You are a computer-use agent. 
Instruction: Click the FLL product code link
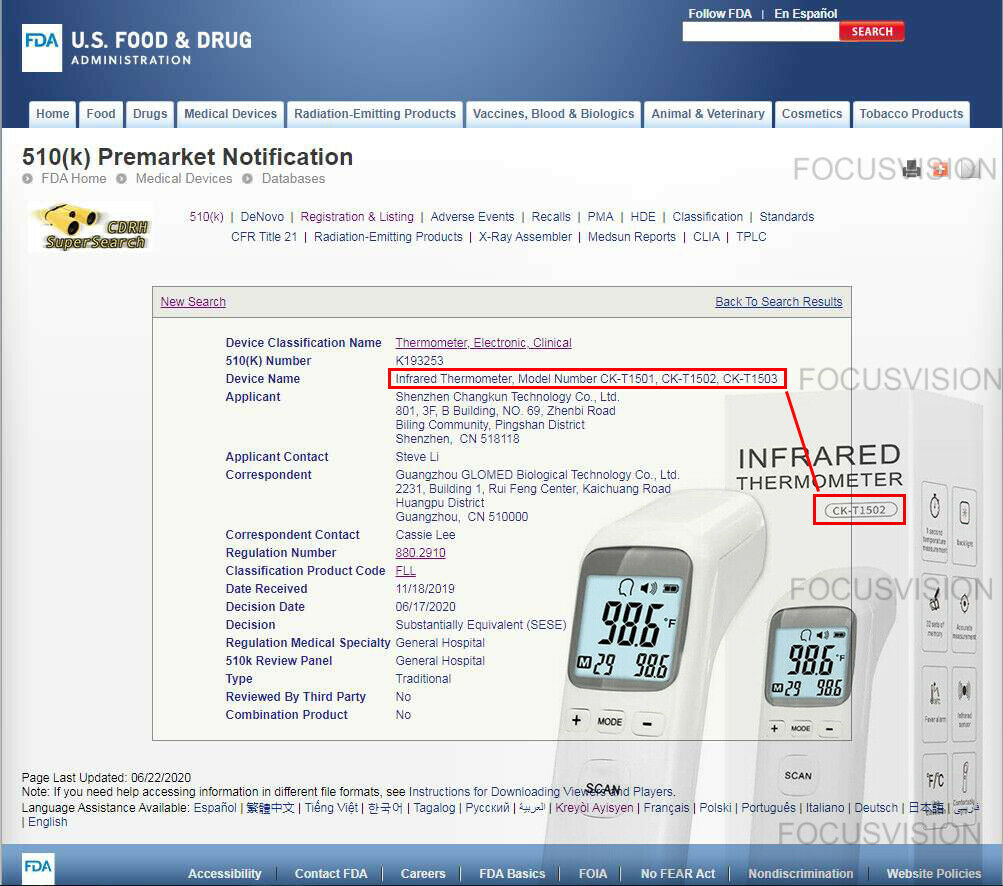[x=405, y=571]
